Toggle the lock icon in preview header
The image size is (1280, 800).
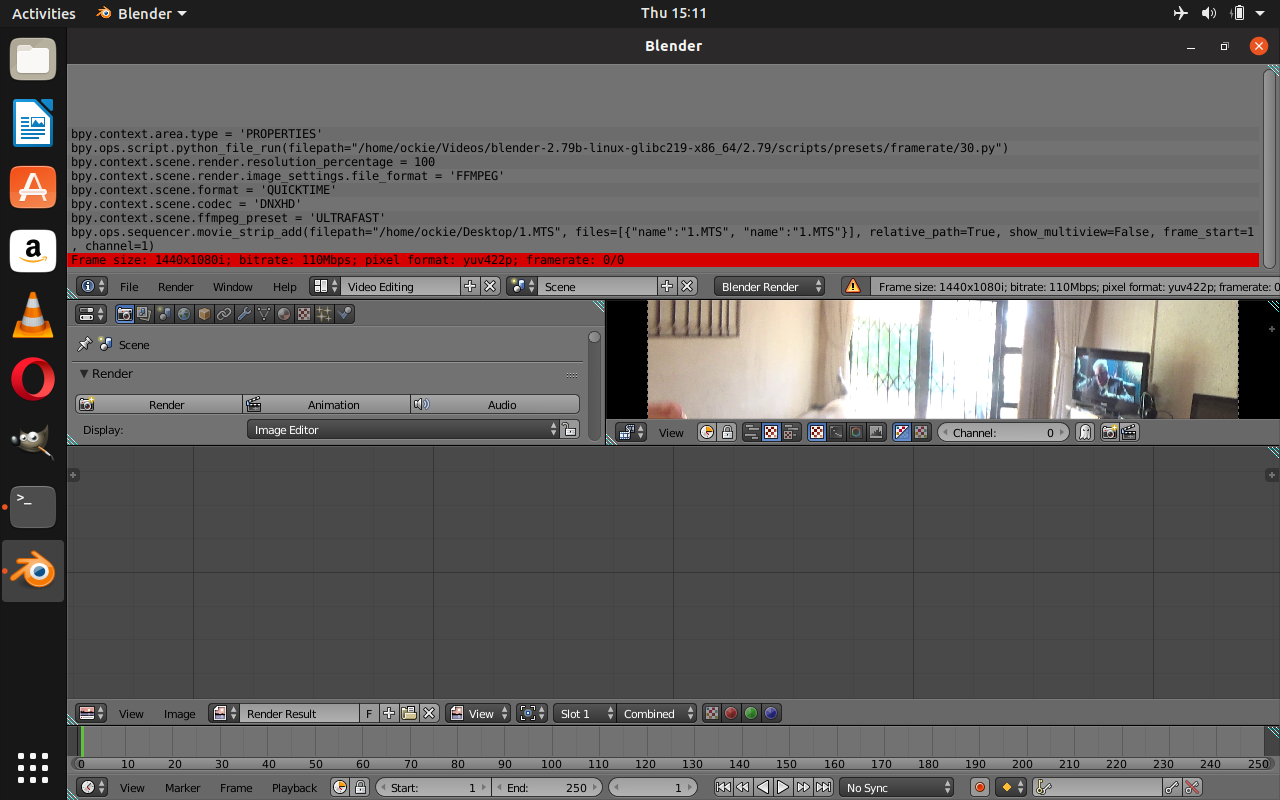[x=727, y=433]
